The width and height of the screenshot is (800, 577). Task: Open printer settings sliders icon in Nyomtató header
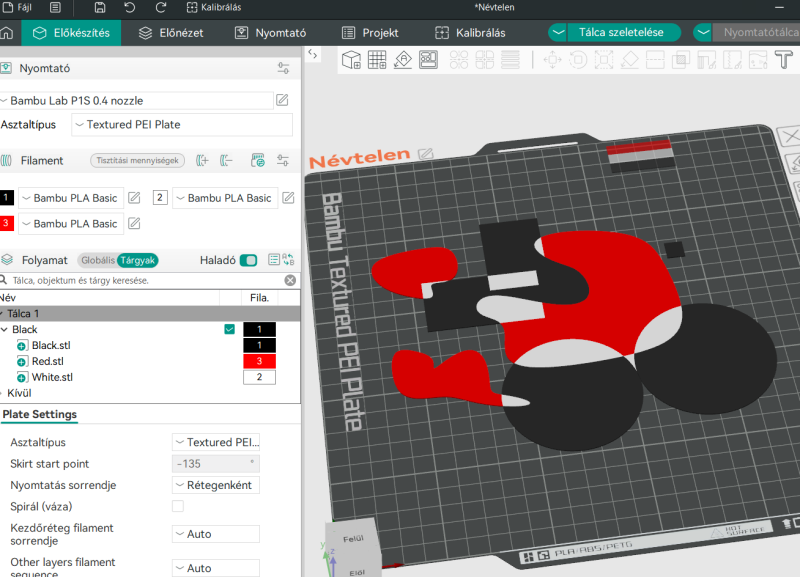pyautogui.click(x=283, y=68)
